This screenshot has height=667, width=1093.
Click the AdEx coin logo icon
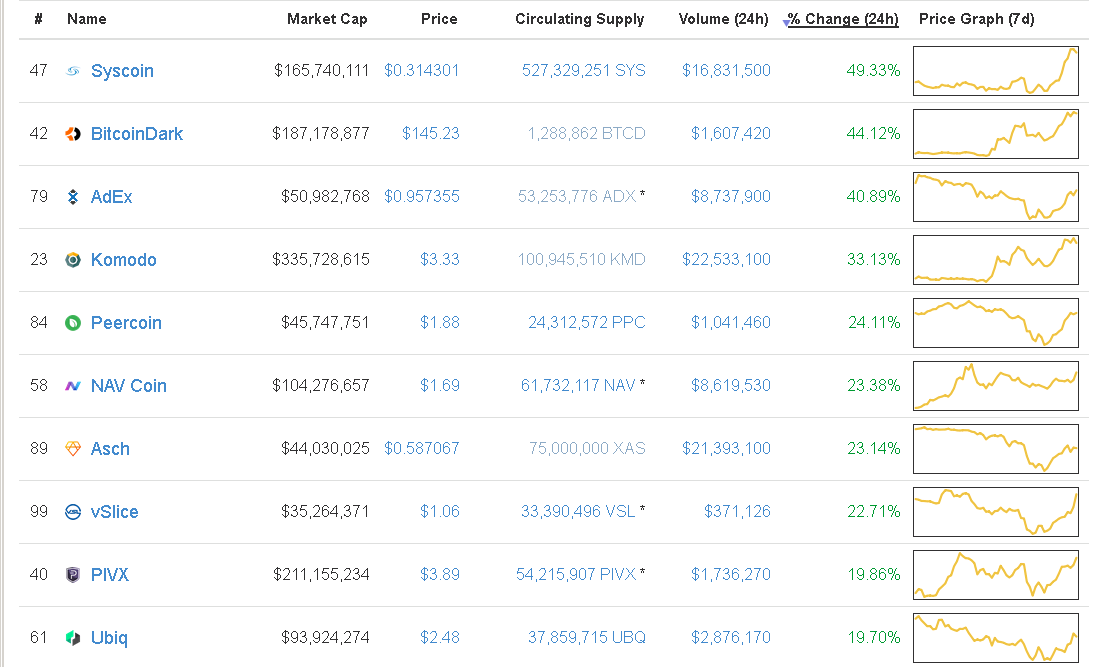72,197
